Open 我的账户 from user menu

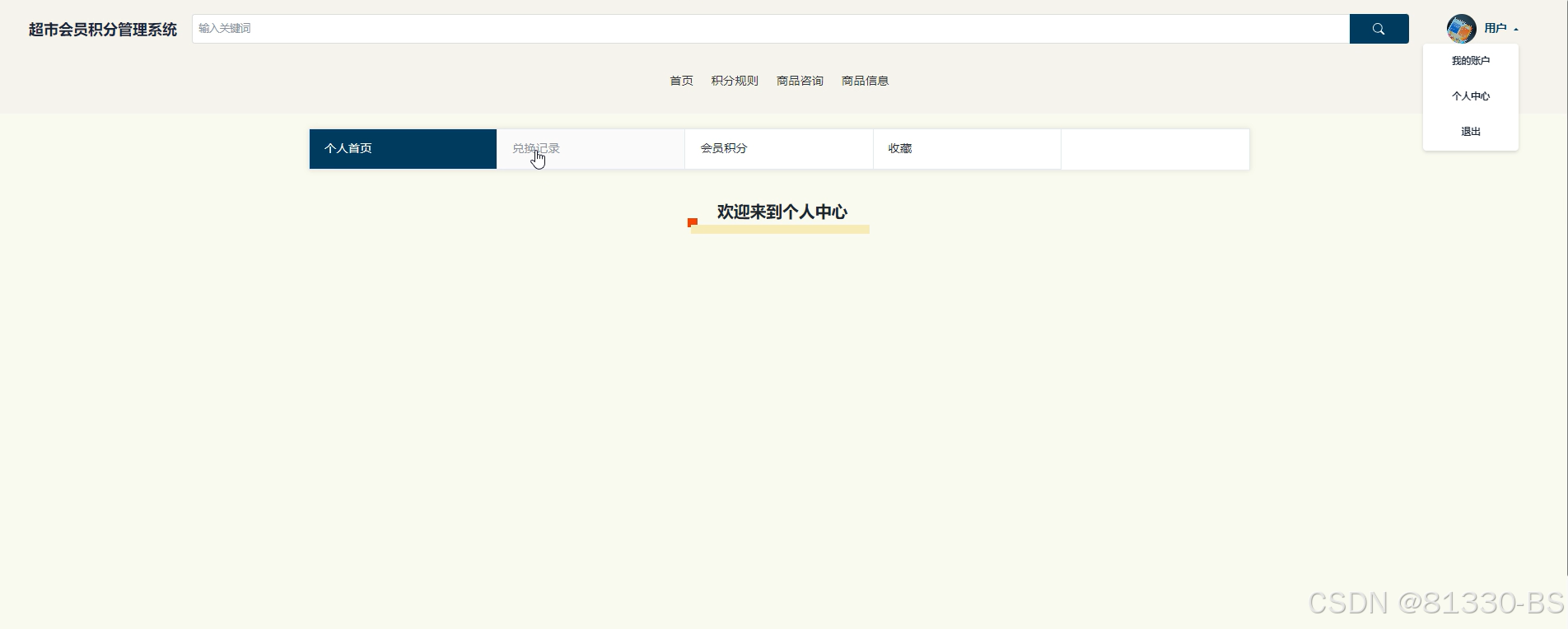(x=1470, y=61)
